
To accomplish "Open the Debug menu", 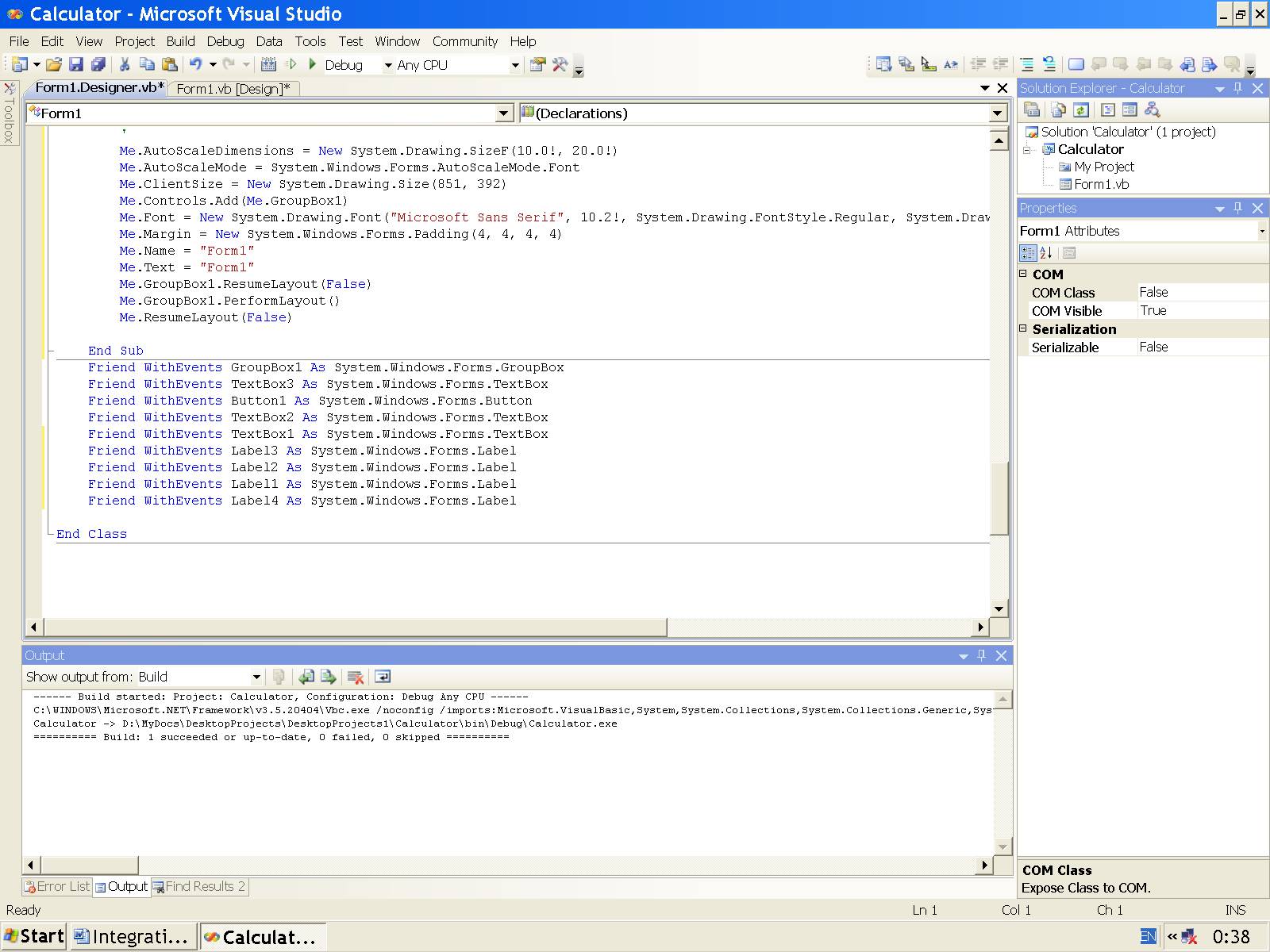I will (x=225, y=41).
